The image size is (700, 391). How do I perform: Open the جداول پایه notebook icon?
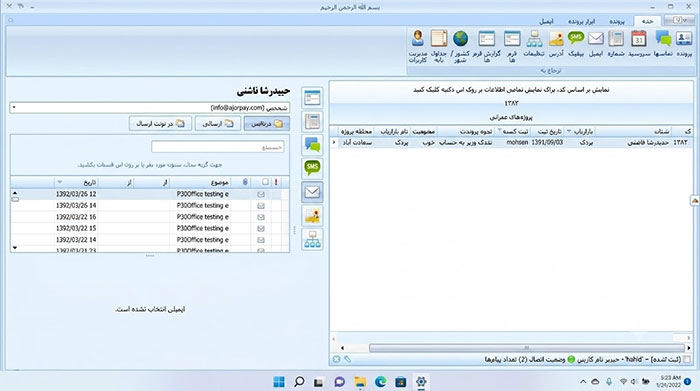tap(439, 38)
